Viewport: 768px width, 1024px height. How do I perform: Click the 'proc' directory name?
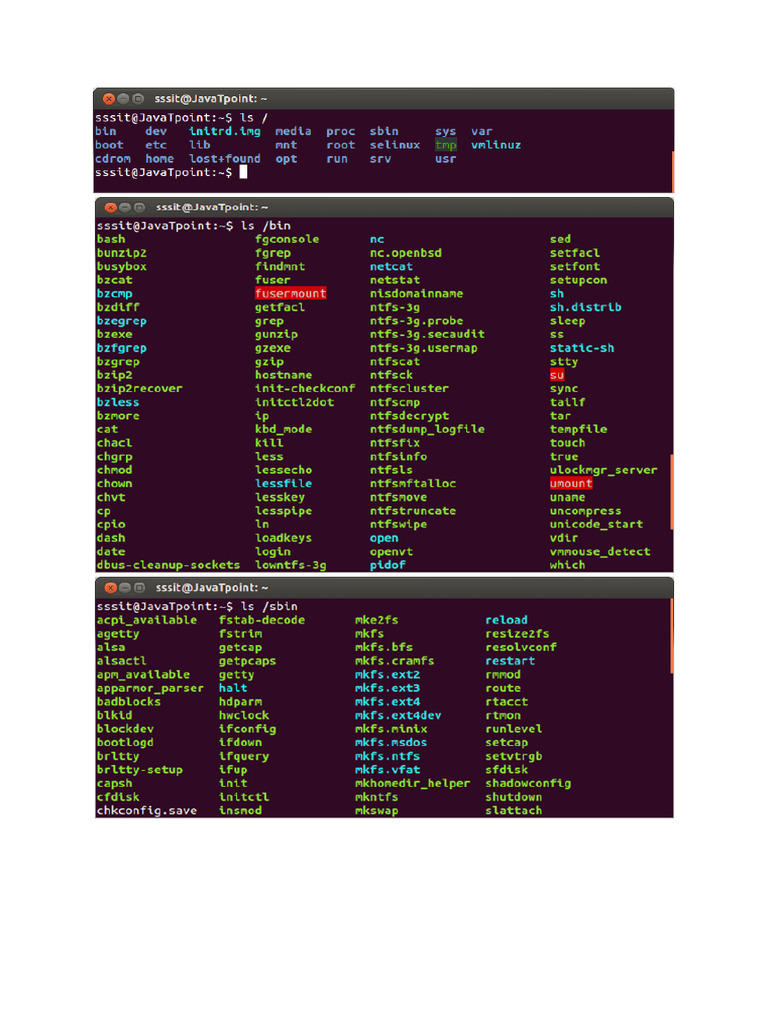click(x=341, y=131)
